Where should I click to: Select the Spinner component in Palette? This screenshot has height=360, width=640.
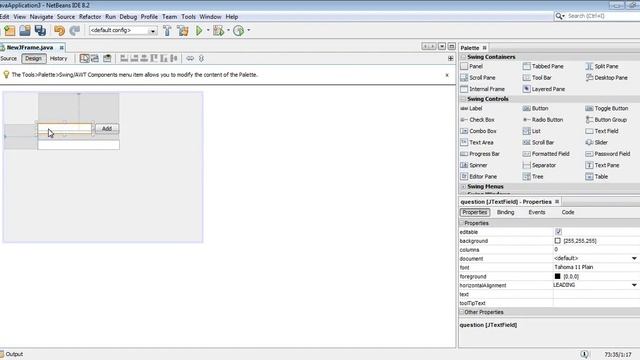click(x=474, y=165)
